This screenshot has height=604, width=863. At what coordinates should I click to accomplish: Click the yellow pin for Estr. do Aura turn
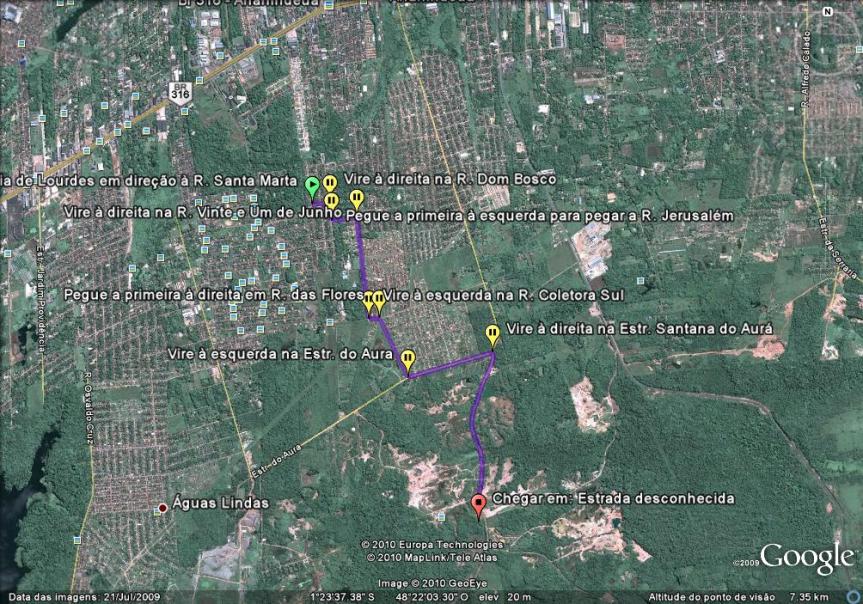coord(407,359)
